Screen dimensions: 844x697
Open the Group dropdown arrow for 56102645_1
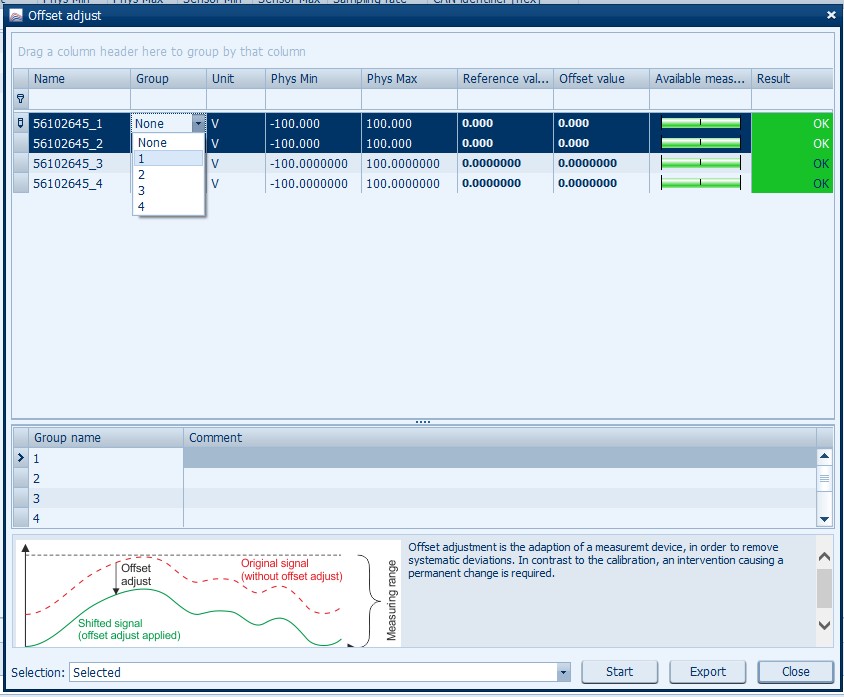point(199,123)
